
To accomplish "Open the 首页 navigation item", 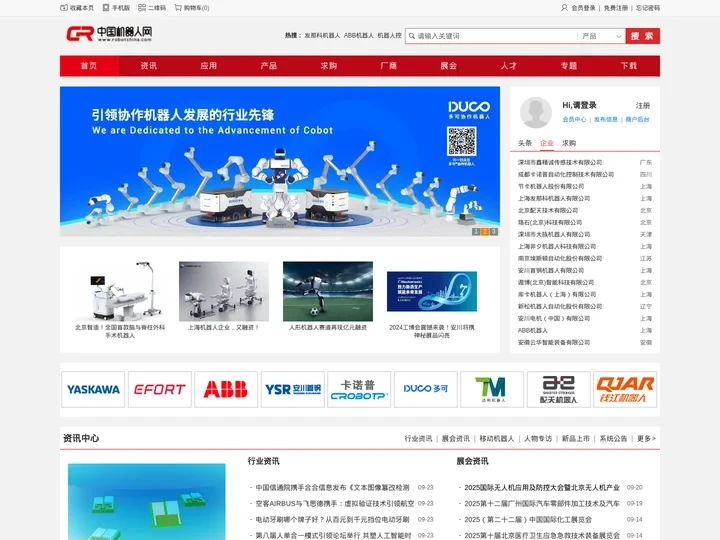I will tap(89, 66).
